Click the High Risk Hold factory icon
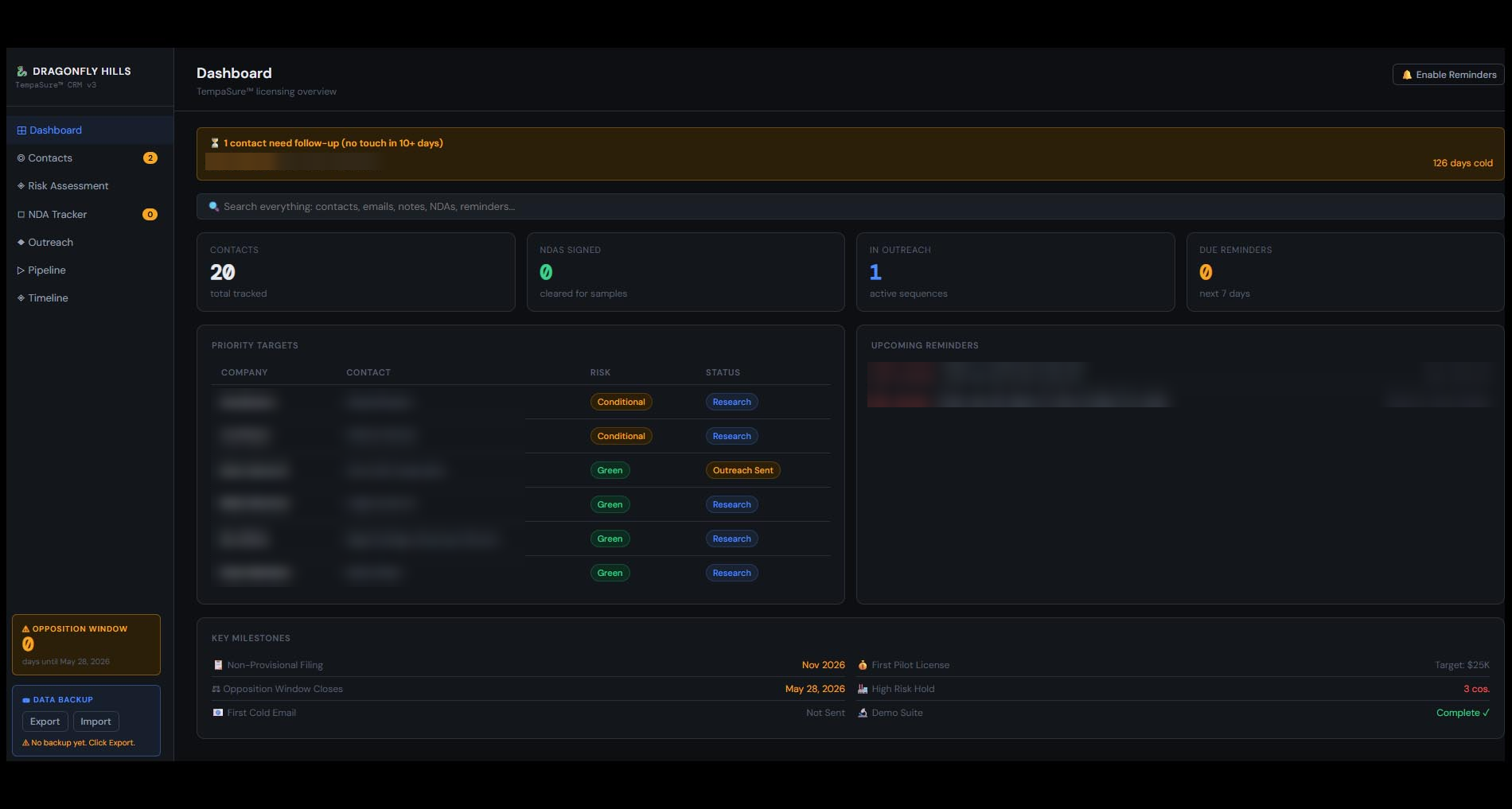Viewport: 1512px width, 809px height. pos(863,689)
